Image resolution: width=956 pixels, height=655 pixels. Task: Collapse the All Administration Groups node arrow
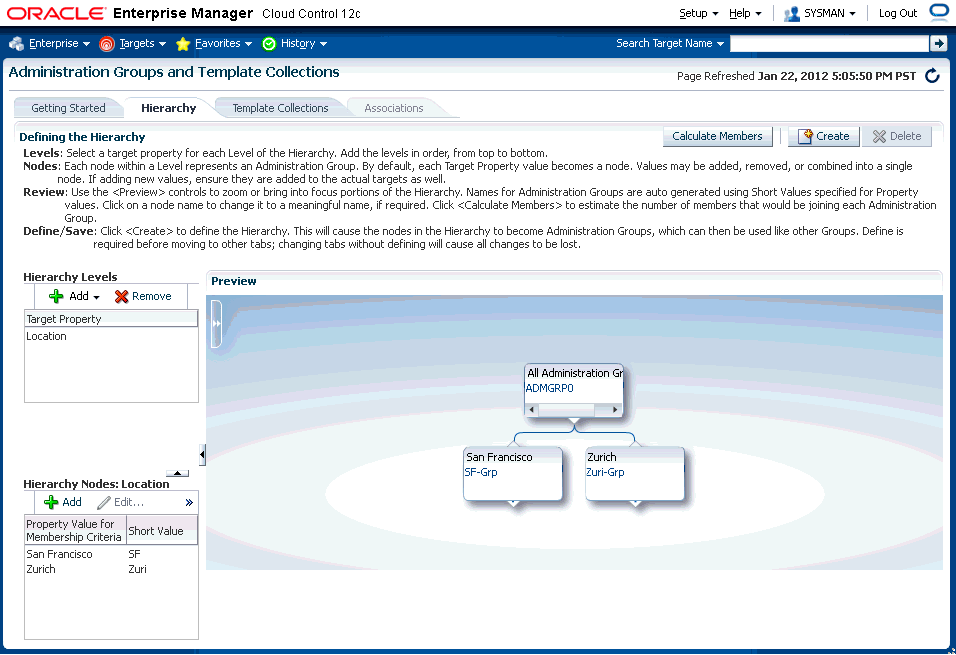(x=574, y=421)
